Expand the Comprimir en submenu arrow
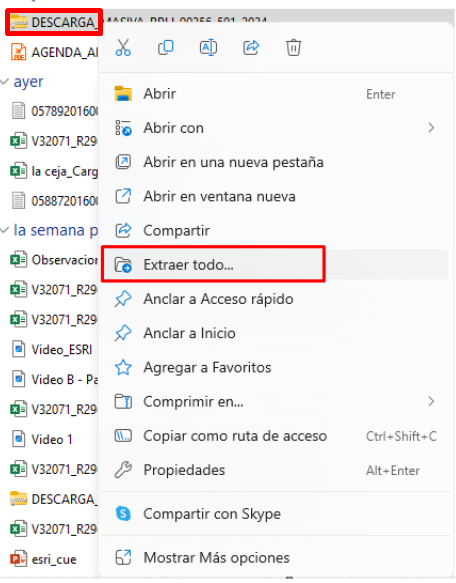The image size is (456, 583). [x=431, y=402]
